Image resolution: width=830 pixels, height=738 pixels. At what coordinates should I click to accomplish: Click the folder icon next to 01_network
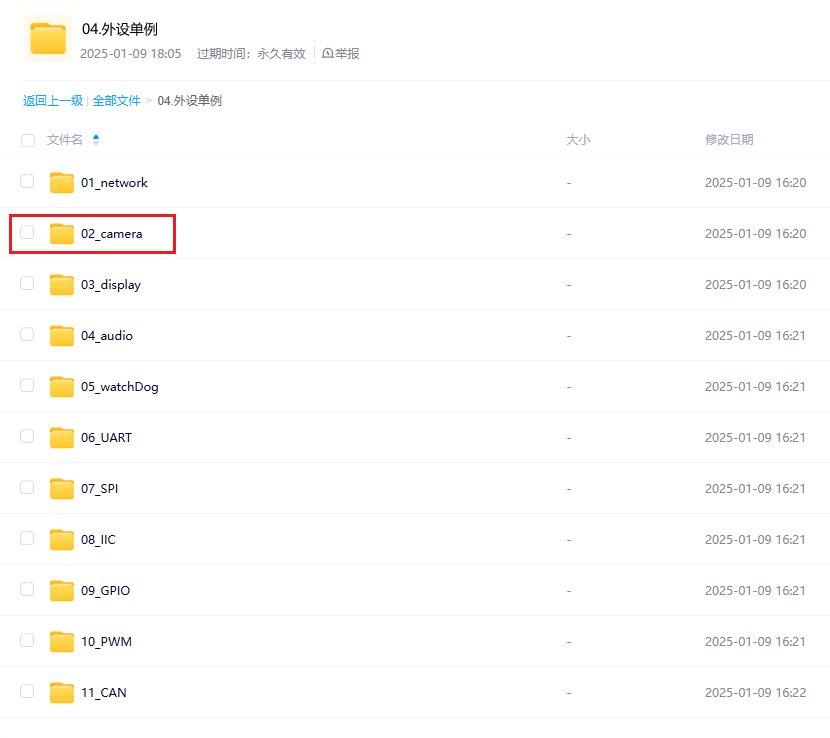click(x=61, y=182)
